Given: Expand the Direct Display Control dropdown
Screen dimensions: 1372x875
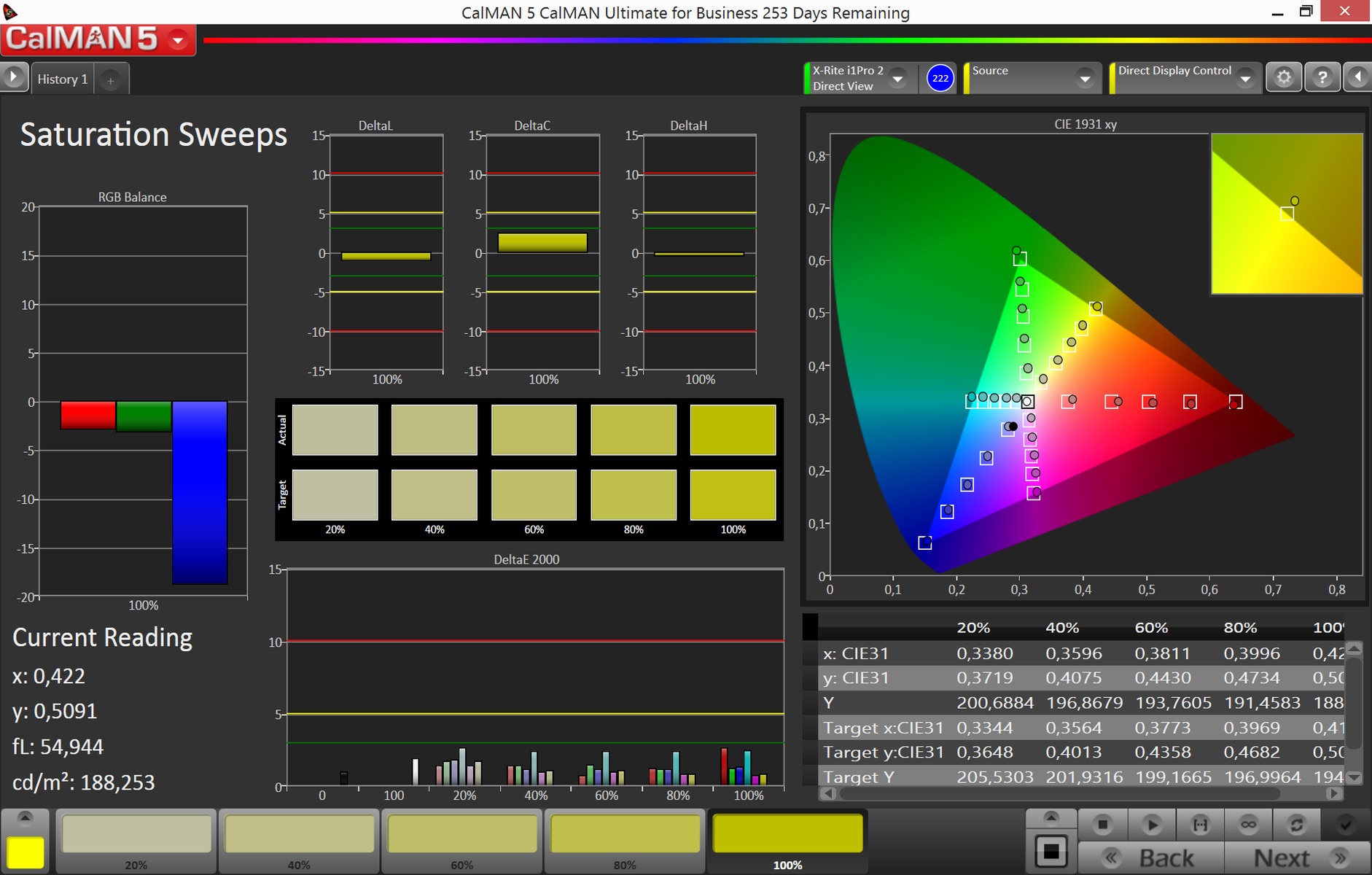Looking at the screenshot, I should tap(1245, 78).
